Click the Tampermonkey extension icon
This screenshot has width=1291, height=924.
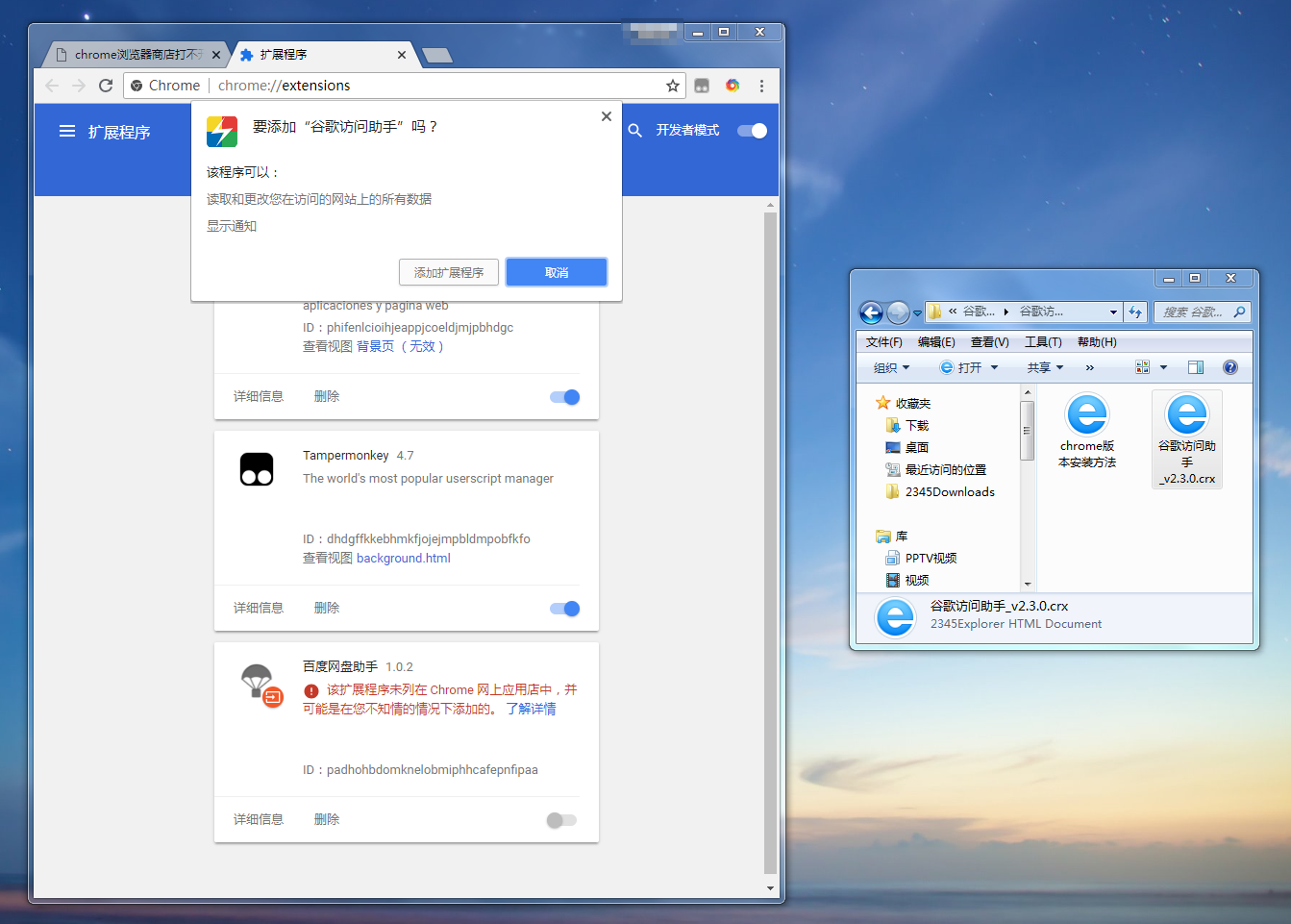point(256,468)
